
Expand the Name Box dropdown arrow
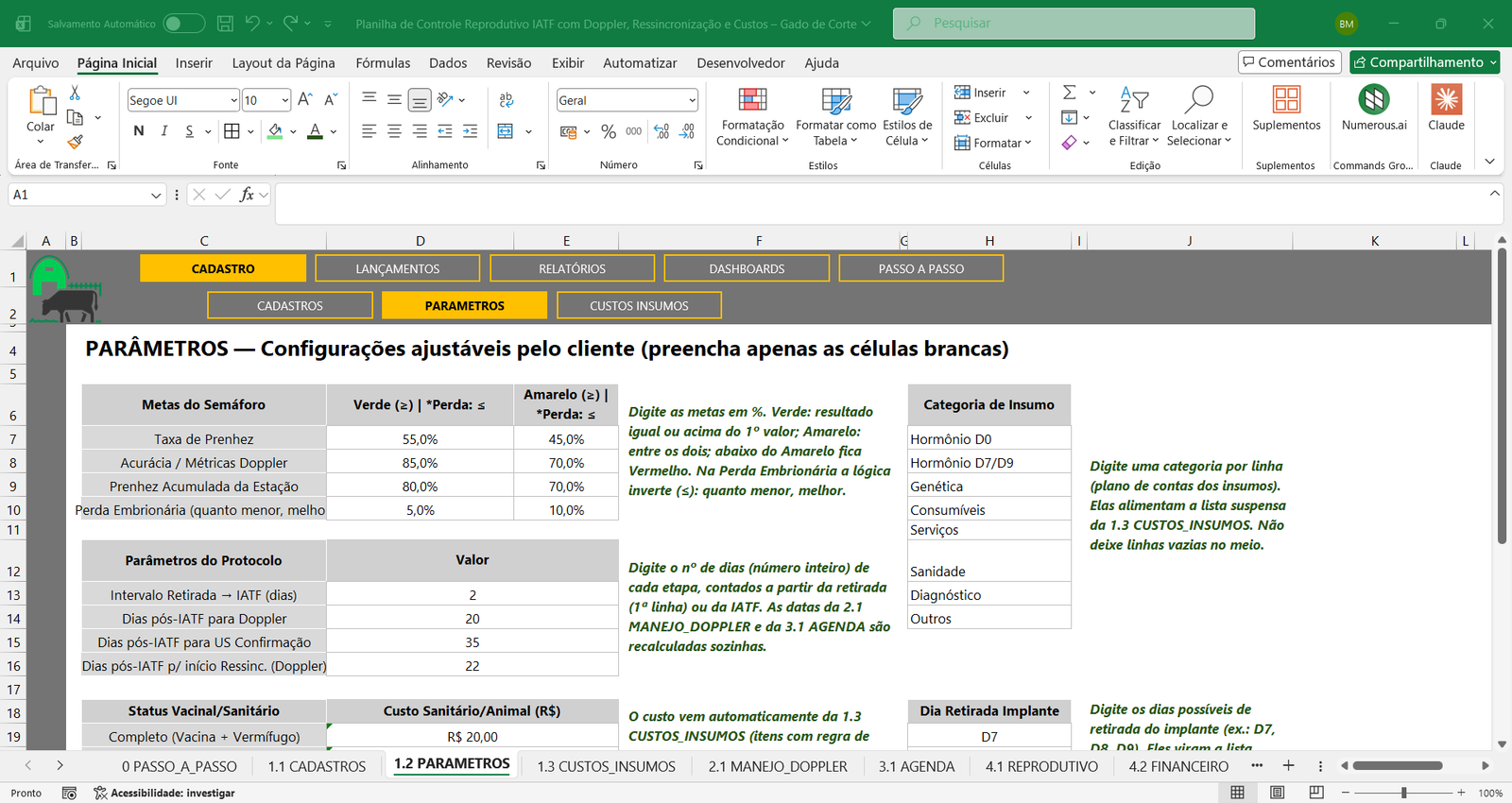156,195
